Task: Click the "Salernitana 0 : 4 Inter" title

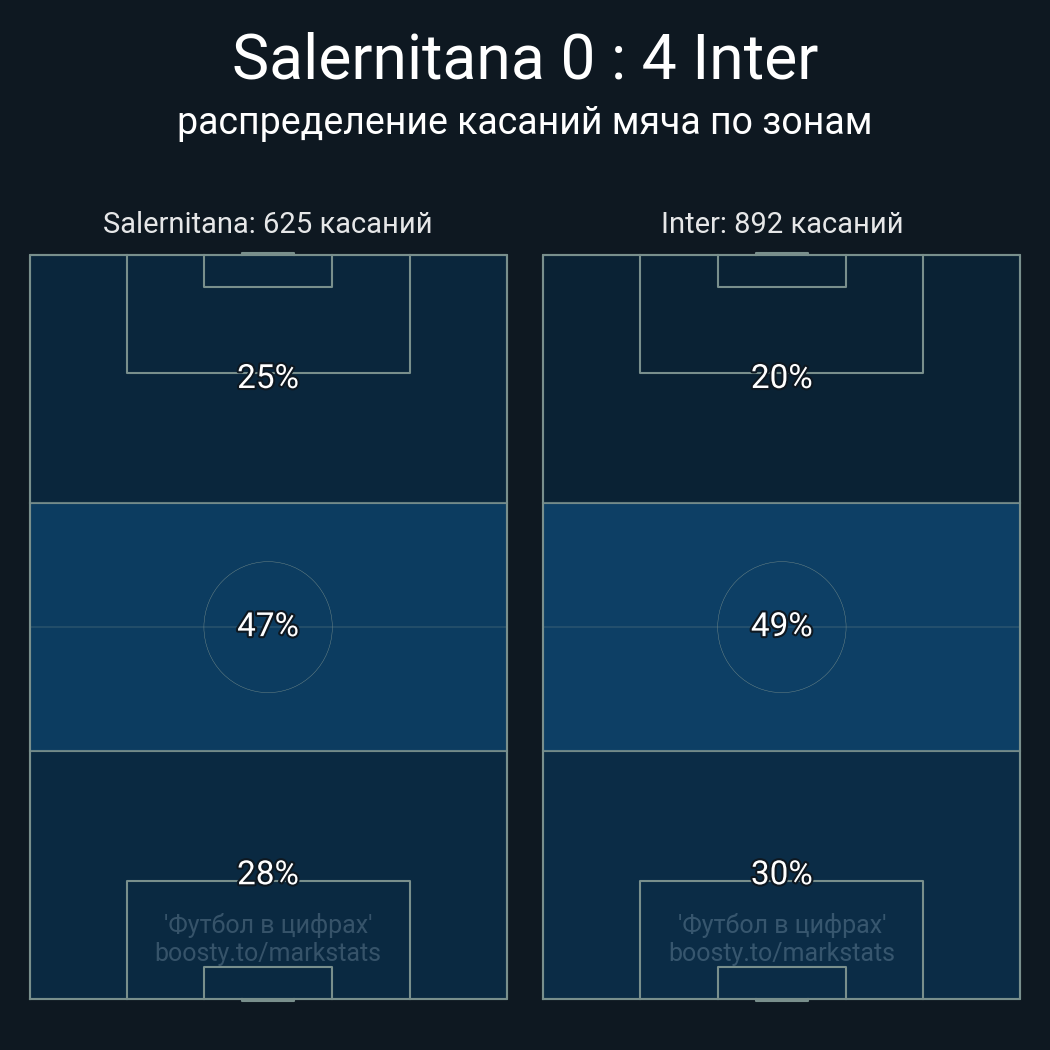Action: pyautogui.click(x=525, y=58)
